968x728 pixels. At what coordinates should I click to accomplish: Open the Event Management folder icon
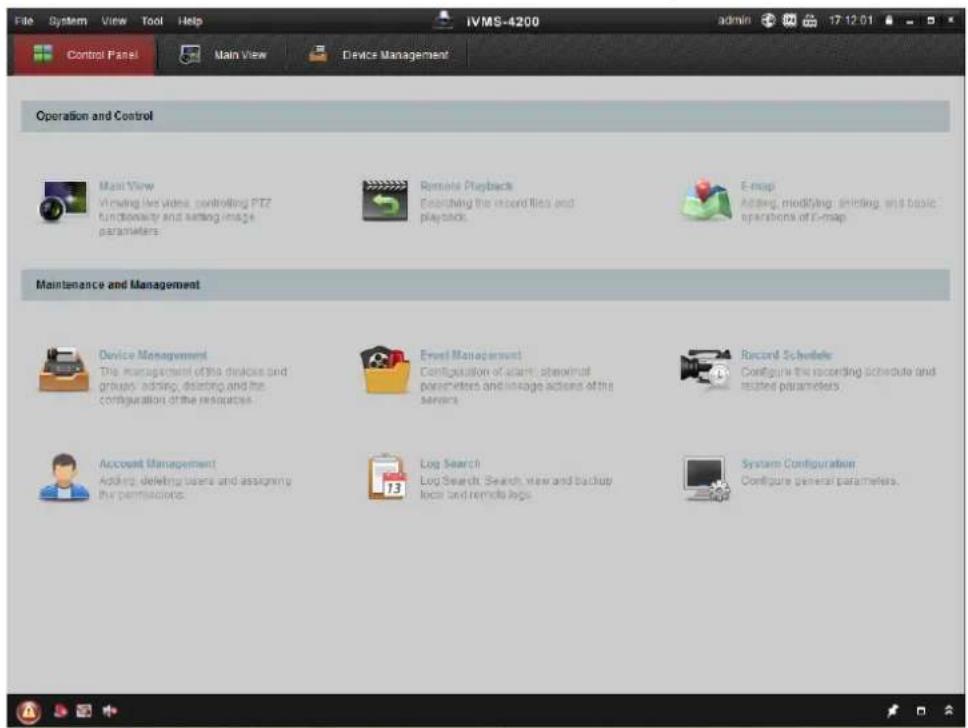(385, 370)
